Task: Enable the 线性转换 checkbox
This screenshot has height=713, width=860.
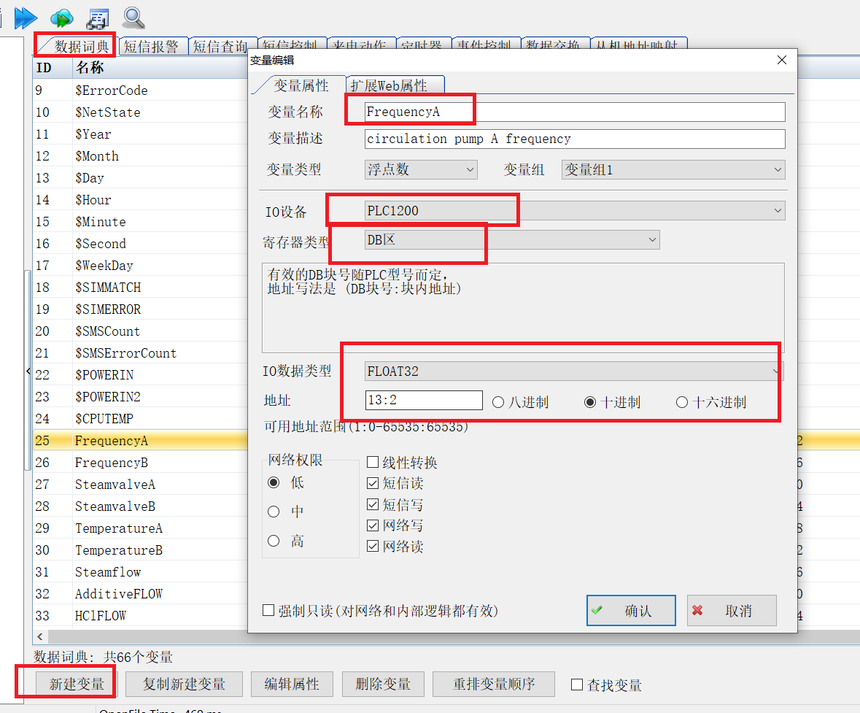Action: (373, 463)
